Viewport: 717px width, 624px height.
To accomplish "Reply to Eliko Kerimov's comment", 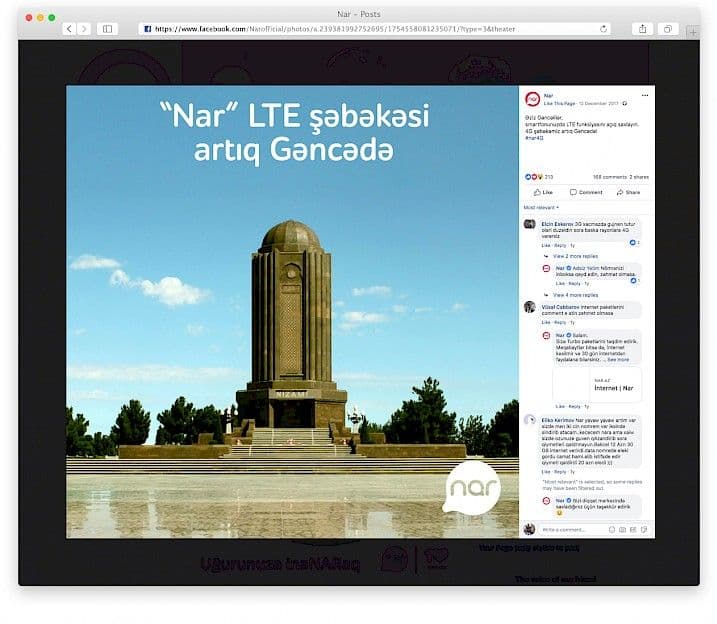I will [560, 472].
